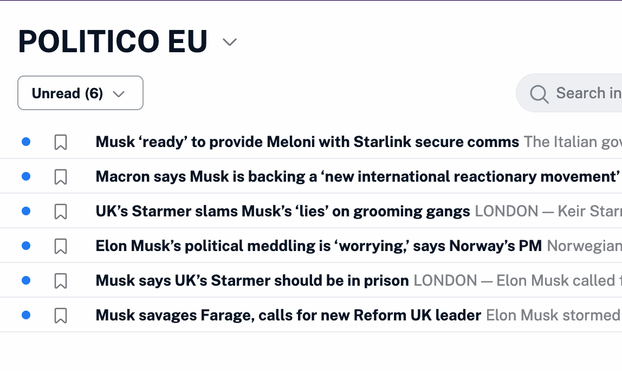Viewport: 622px width, 371px height.
Task: Open 'Musk says UK's Starmer should be in prison'
Action: tap(252, 281)
